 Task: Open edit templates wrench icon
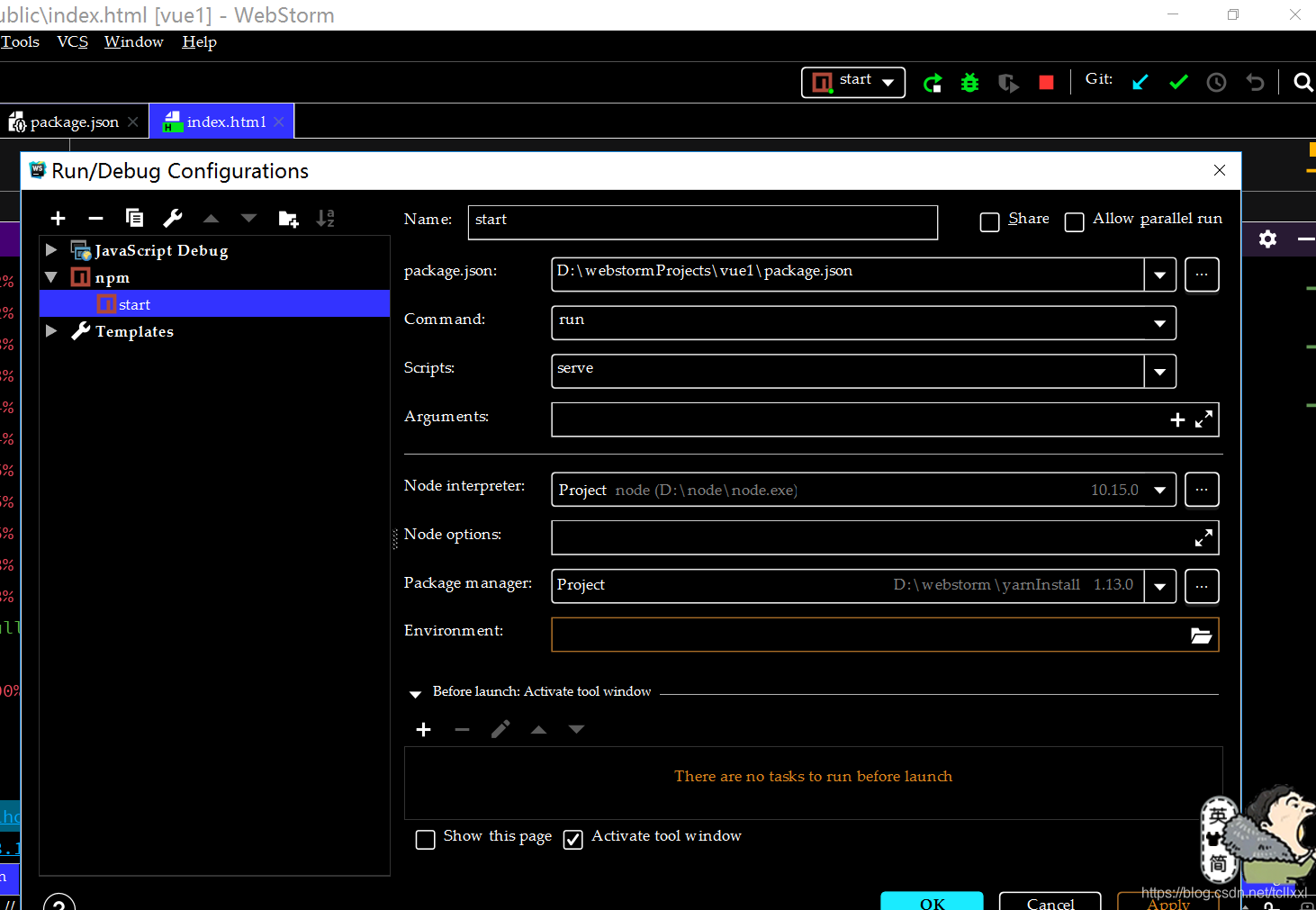[173, 218]
